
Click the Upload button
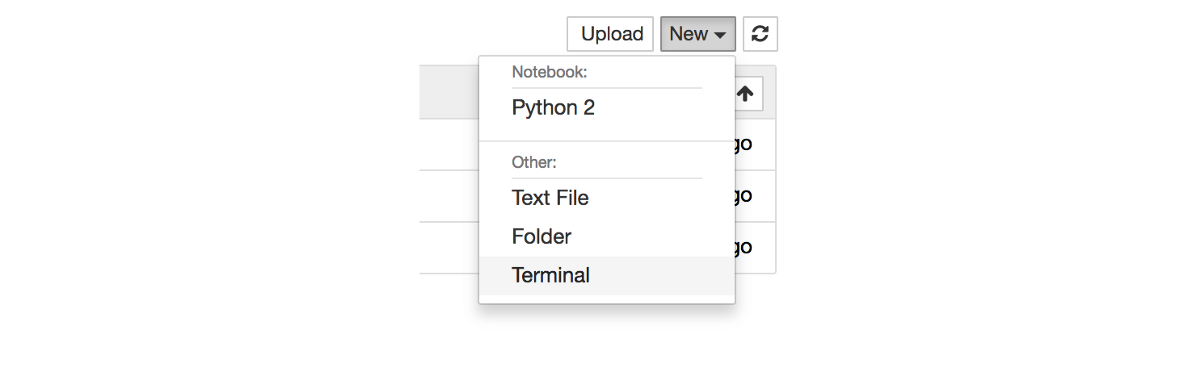[610, 34]
